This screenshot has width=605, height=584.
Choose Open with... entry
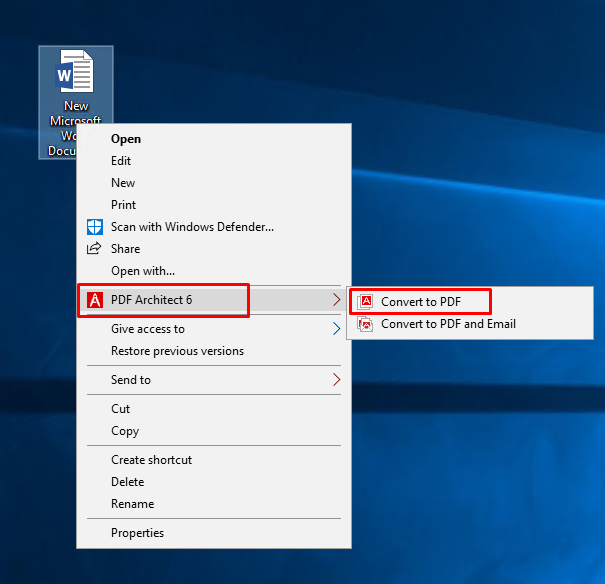[x=214, y=271]
